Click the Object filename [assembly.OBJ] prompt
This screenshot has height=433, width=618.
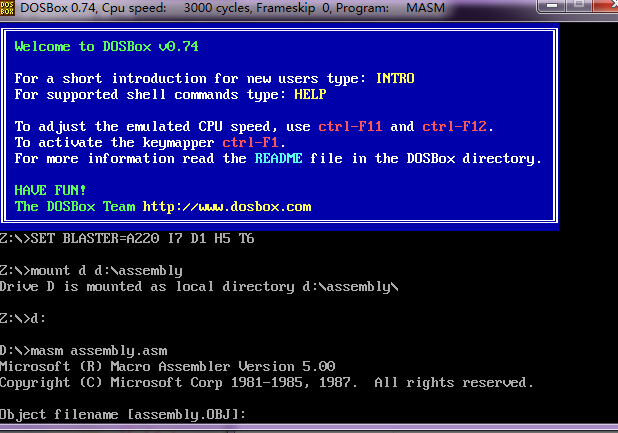coord(123,414)
